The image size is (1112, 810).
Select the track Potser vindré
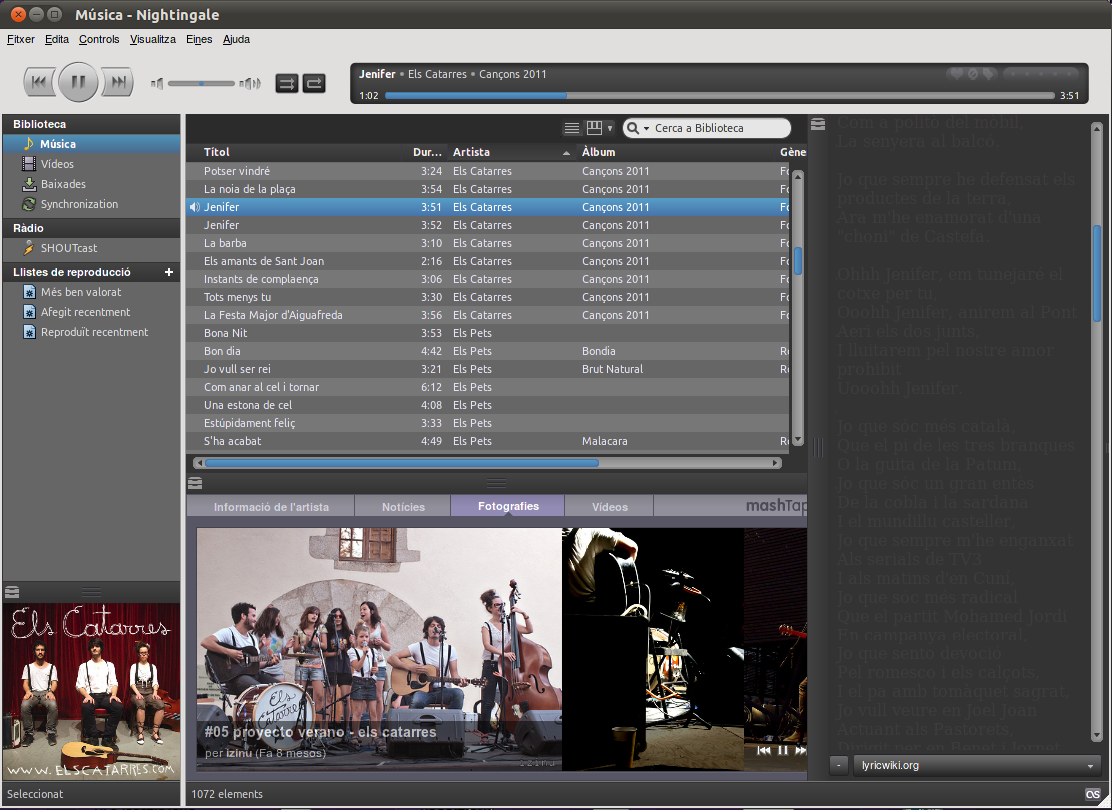488,171
